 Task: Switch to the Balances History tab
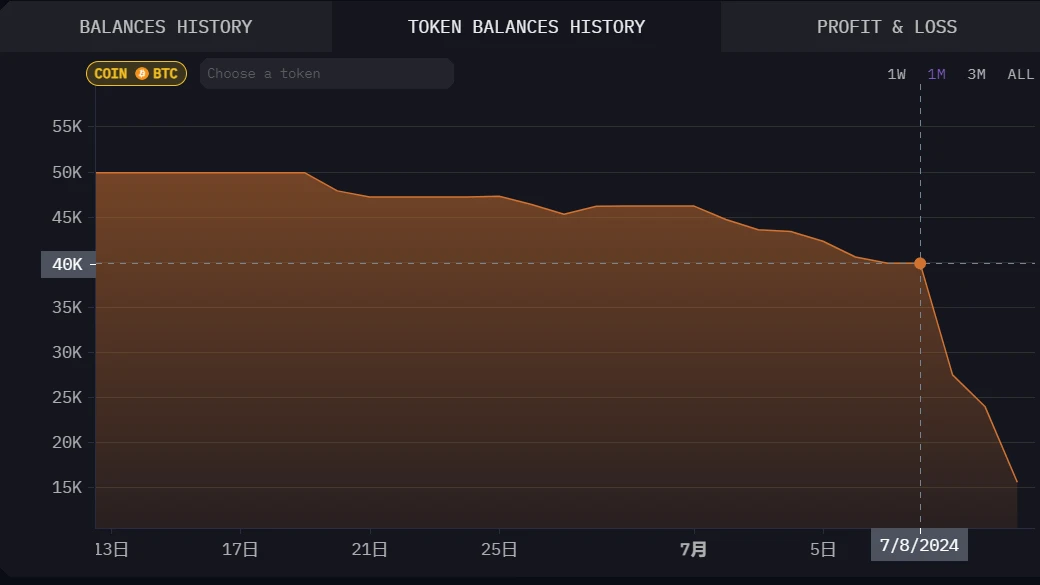coord(166,27)
